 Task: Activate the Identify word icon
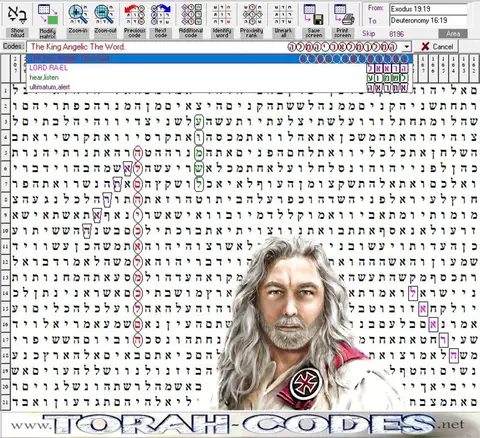click(222, 14)
